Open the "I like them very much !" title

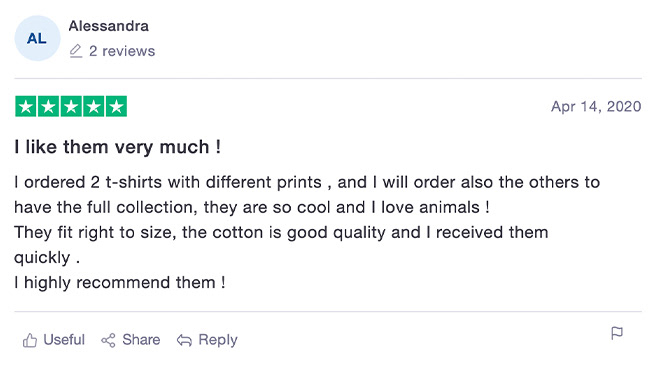(x=117, y=147)
